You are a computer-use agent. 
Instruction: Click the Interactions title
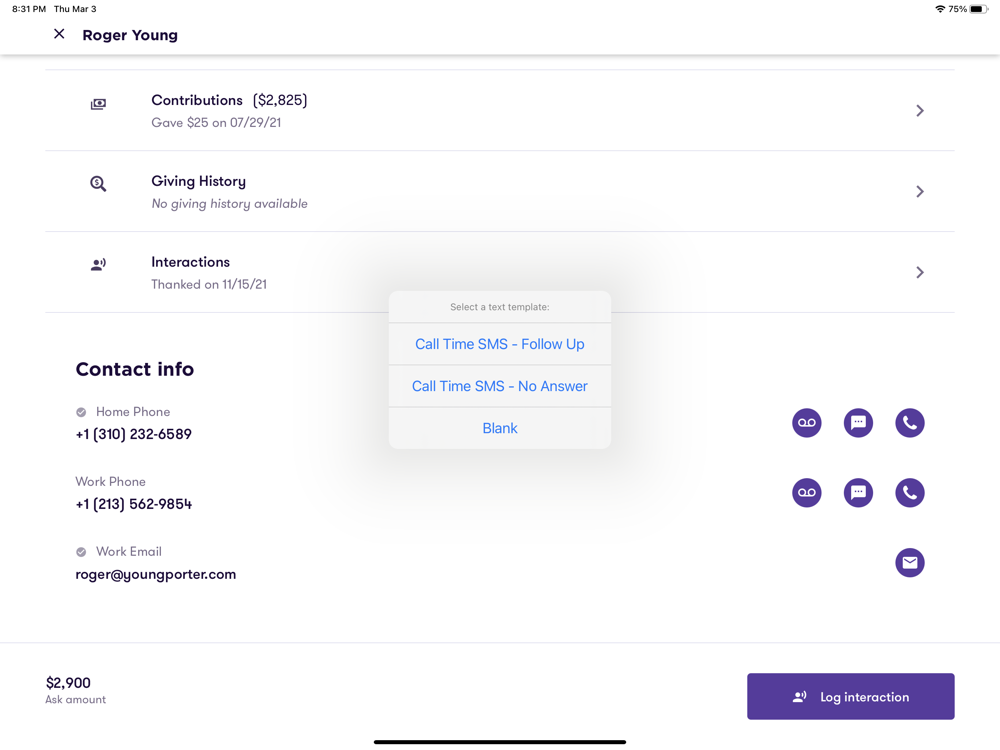191,262
